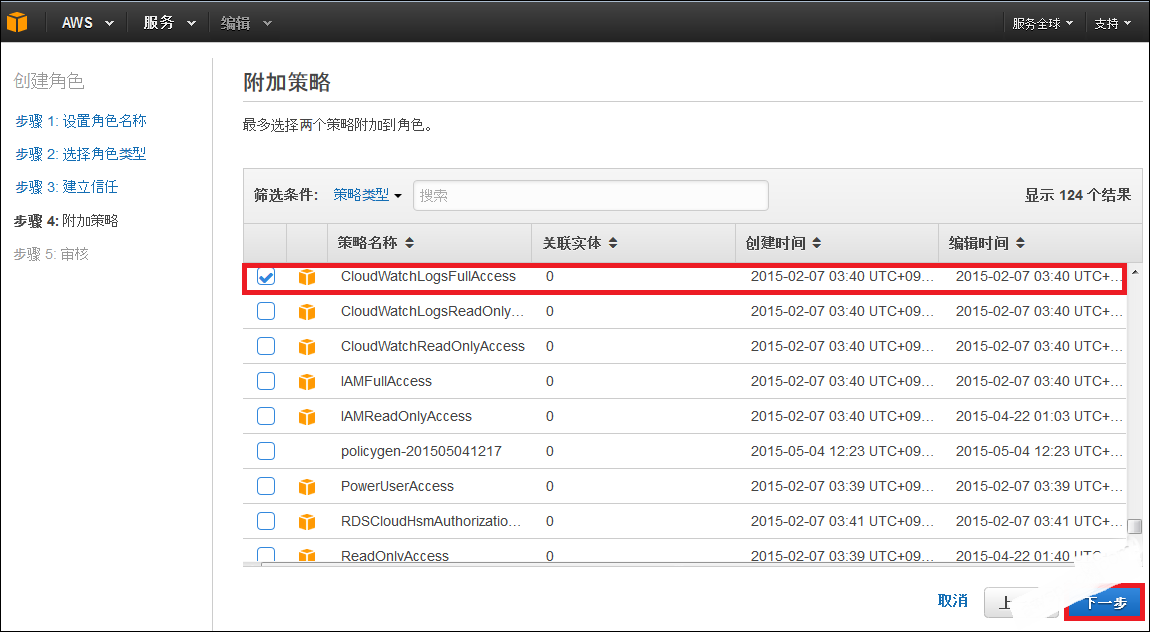Expand the 服务 services dropdown
The height and width of the screenshot is (632, 1150).
[169, 23]
